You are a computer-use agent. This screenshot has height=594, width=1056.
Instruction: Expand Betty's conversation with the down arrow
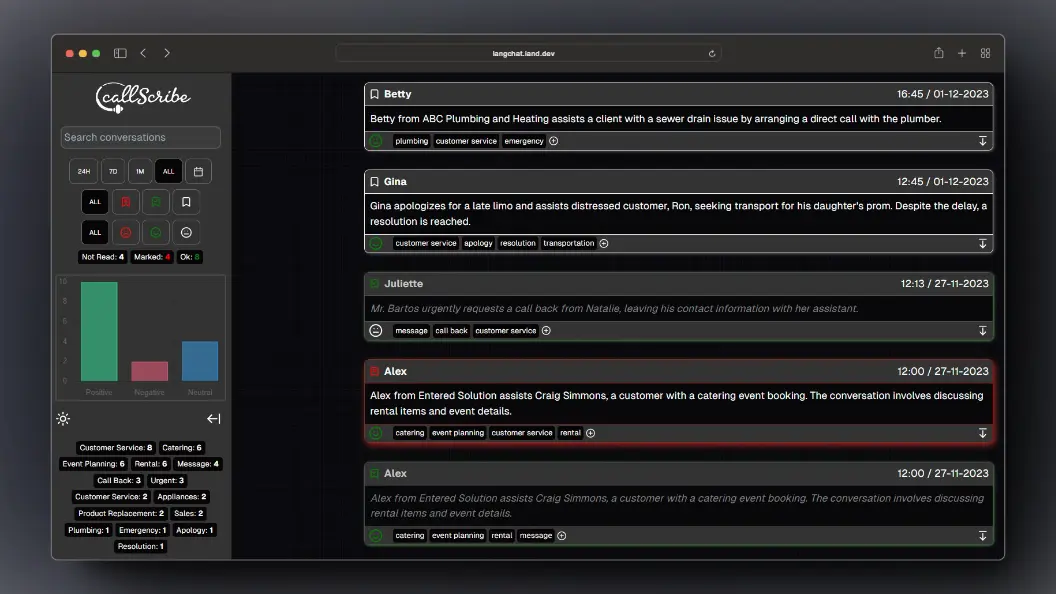coord(982,141)
